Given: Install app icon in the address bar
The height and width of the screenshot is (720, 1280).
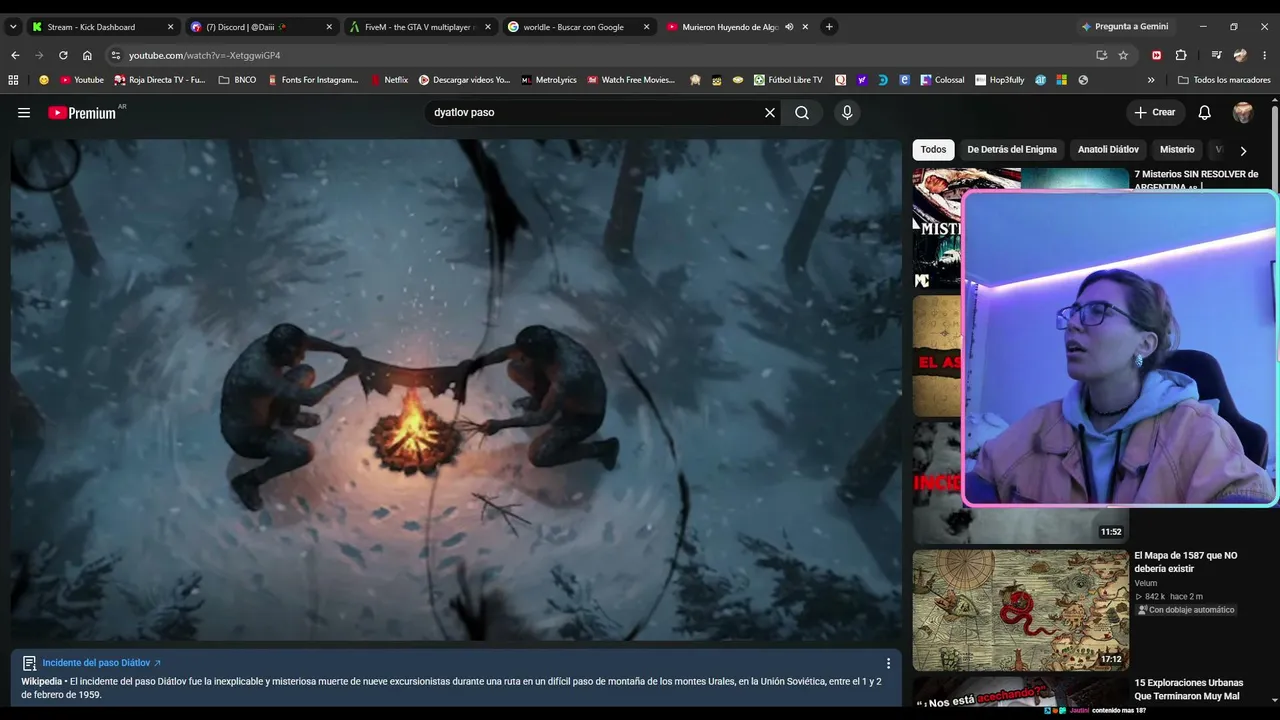Looking at the screenshot, I should coord(1101,56).
